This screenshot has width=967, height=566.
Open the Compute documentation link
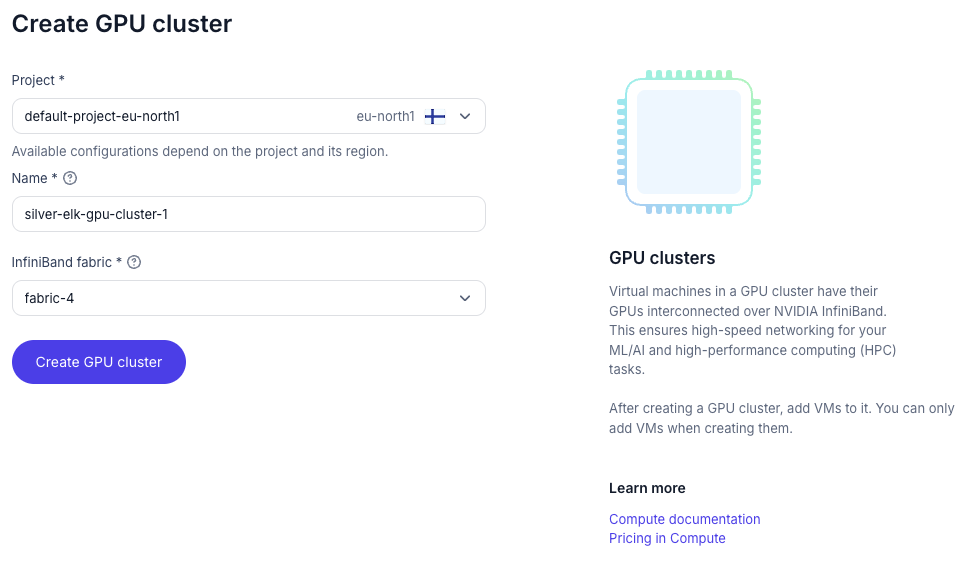pyautogui.click(x=684, y=519)
